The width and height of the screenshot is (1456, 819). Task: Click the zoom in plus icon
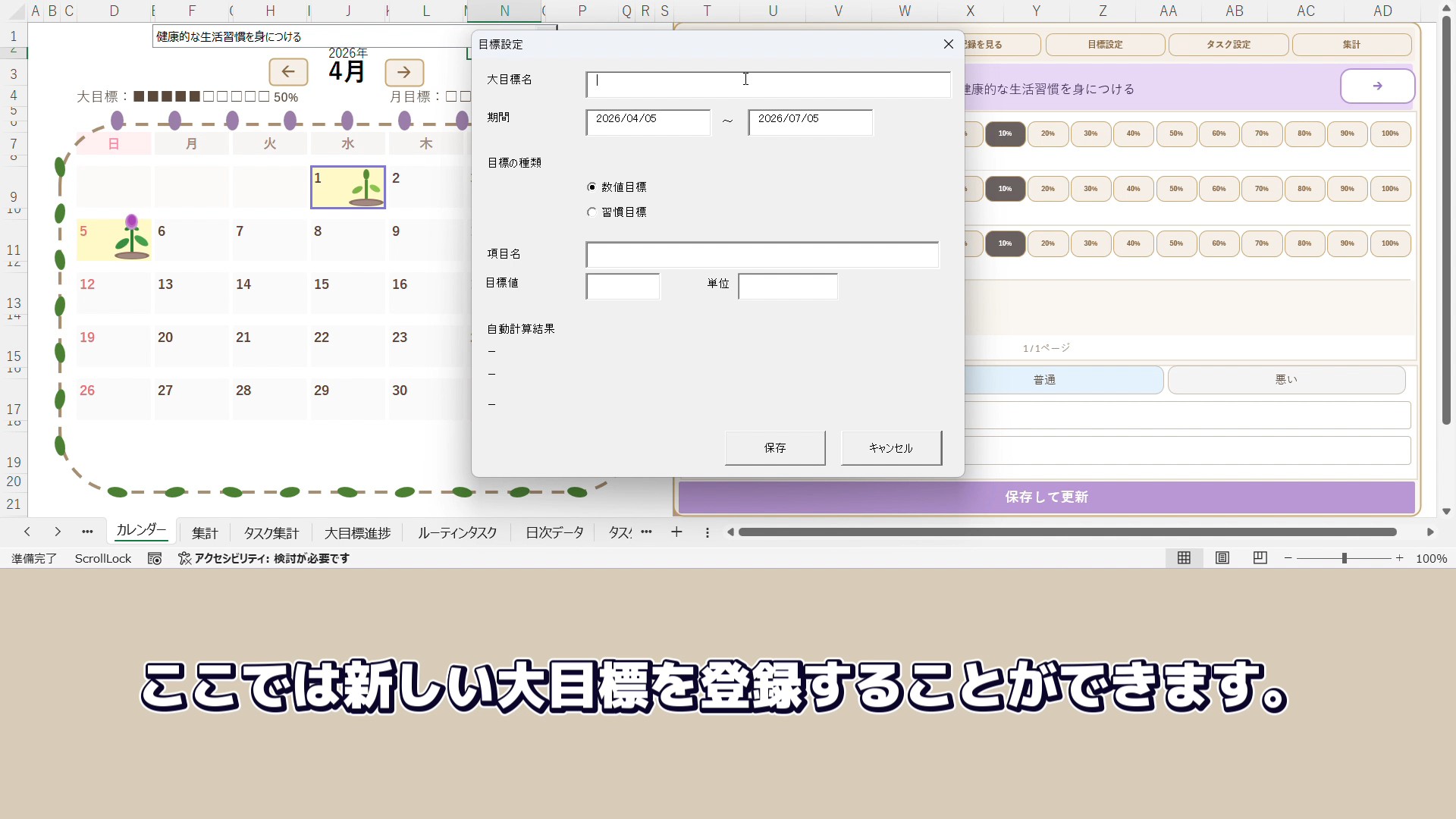point(1400,558)
